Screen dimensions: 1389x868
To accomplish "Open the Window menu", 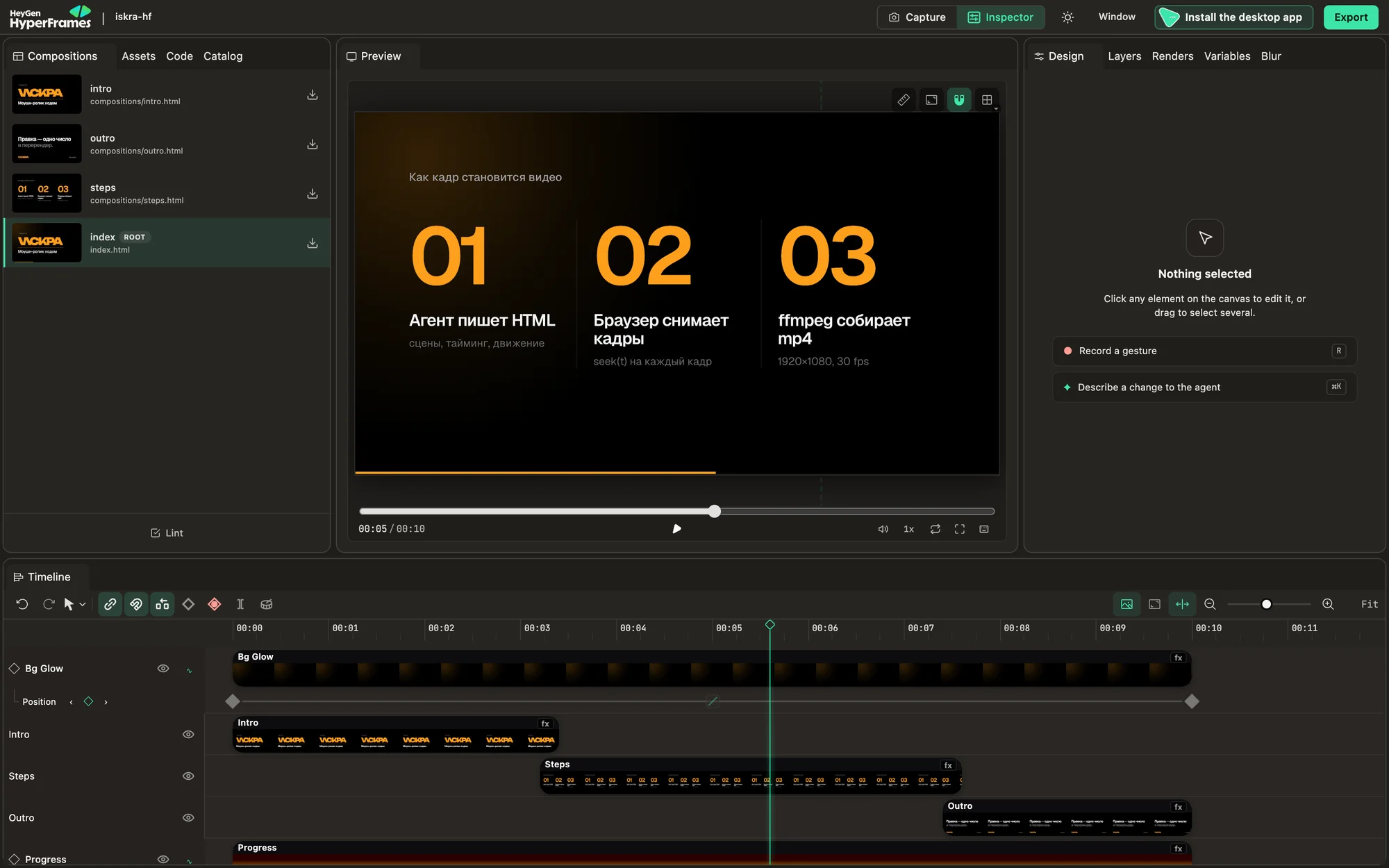I will [1117, 17].
